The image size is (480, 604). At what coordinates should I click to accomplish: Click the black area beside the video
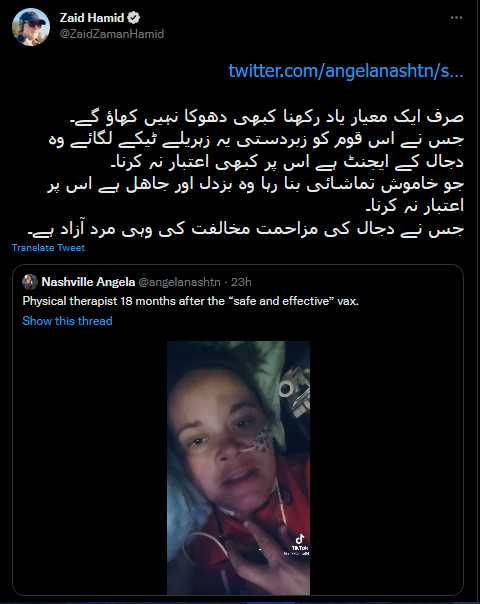89,468
